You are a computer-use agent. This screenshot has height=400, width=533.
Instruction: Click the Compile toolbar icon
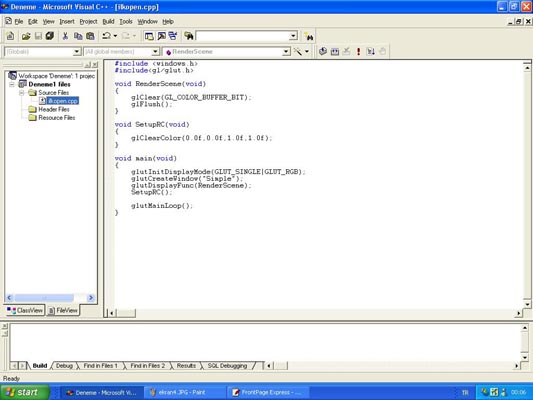(x=323, y=51)
